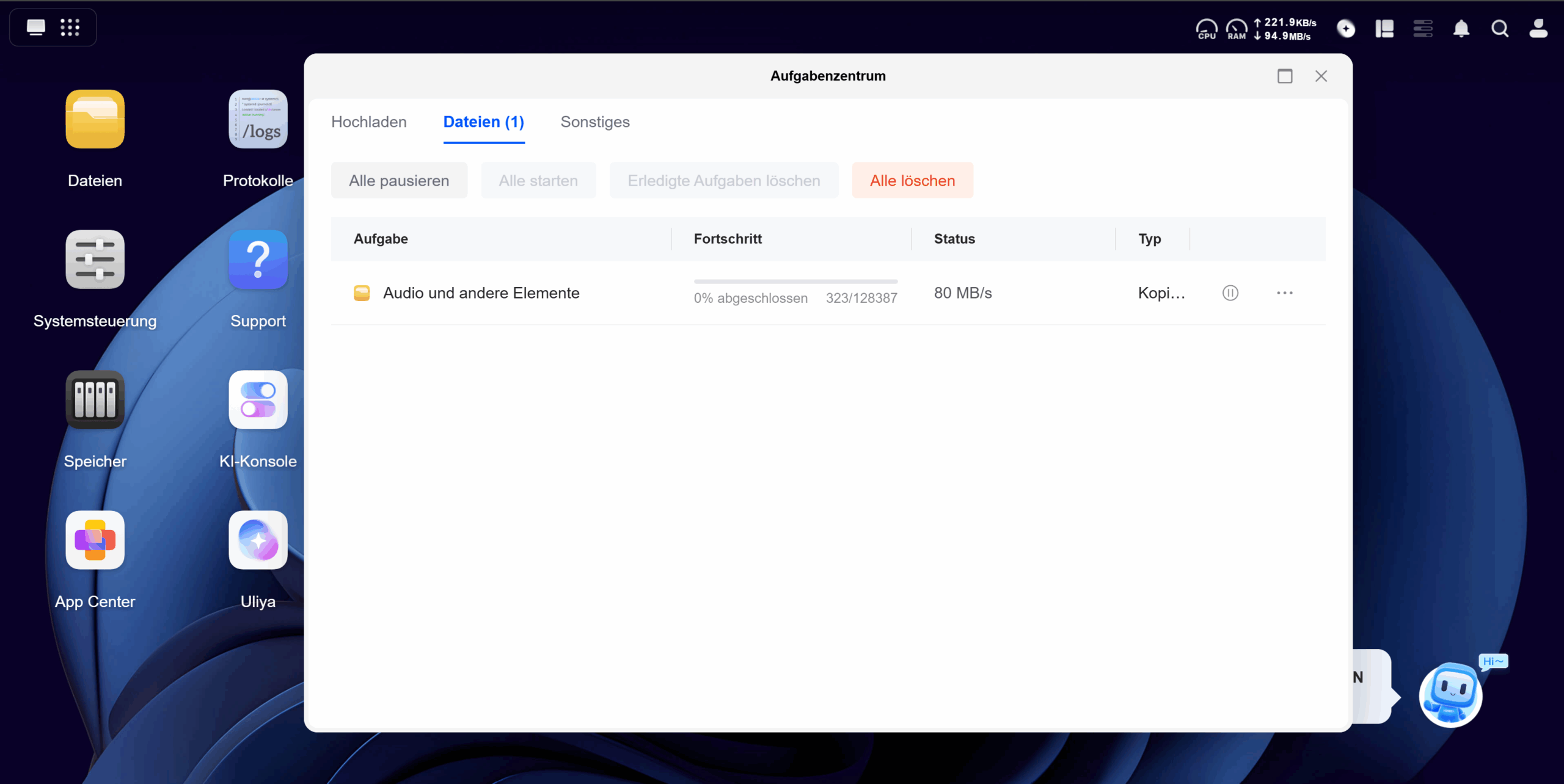Screen dimensions: 1564x784
Task: Open the Dateien desktop app icon
Action: pos(95,120)
